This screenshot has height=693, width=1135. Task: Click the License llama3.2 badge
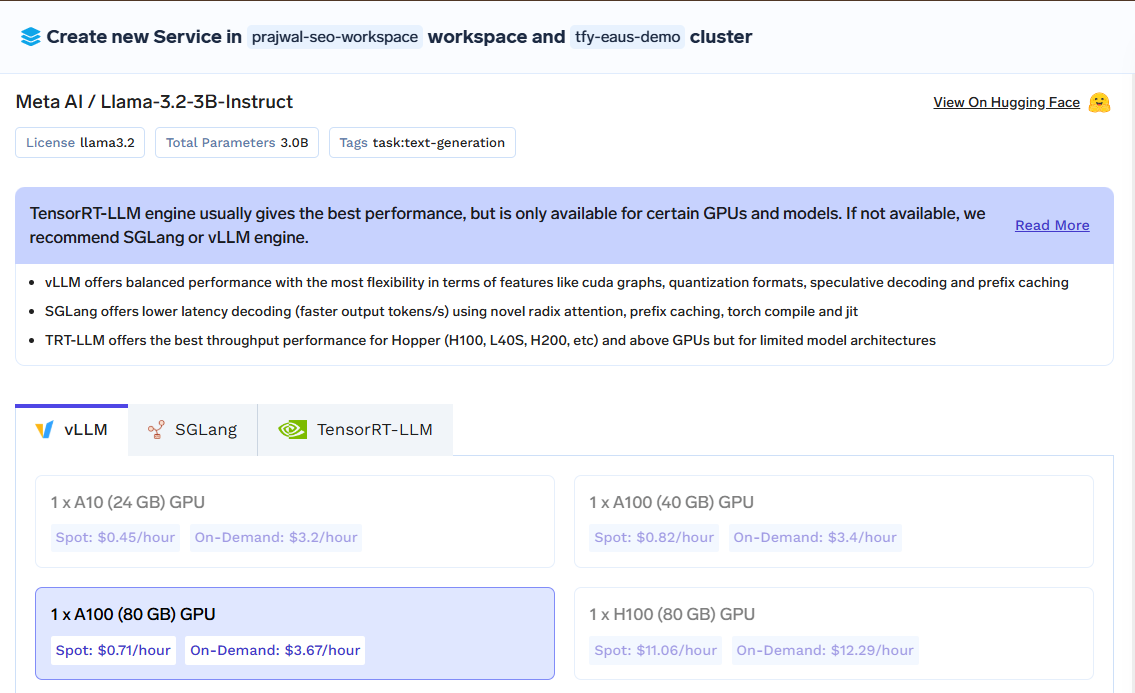click(x=80, y=143)
